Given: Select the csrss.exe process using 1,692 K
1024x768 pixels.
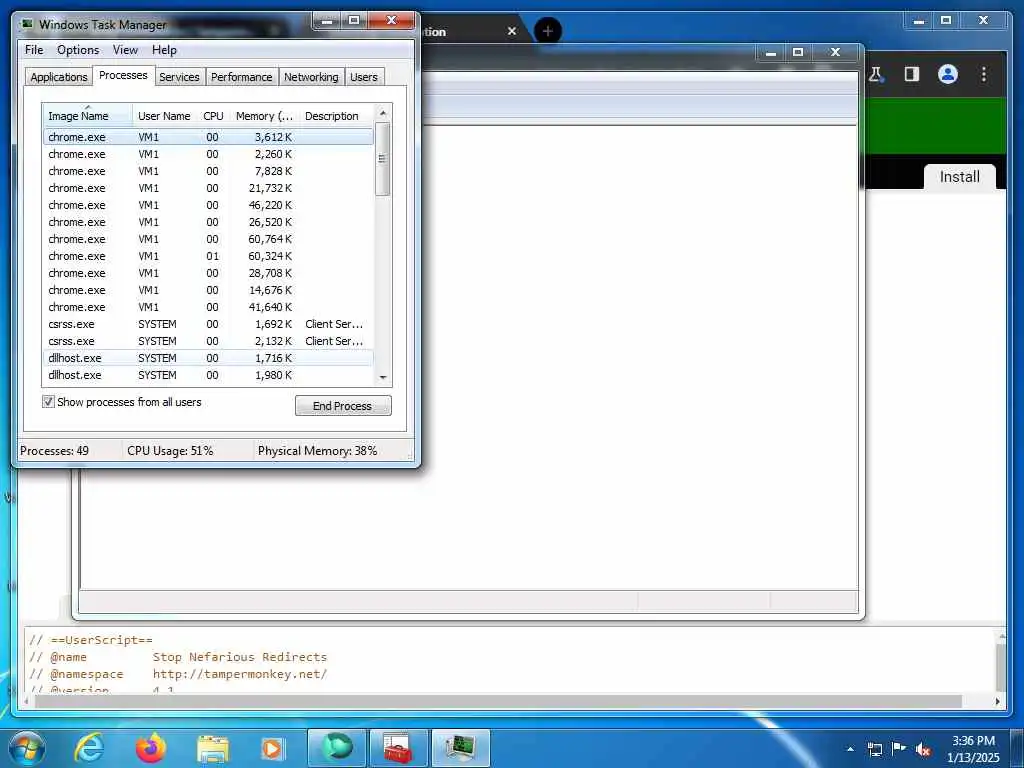Looking at the screenshot, I should click(x=208, y=324).
